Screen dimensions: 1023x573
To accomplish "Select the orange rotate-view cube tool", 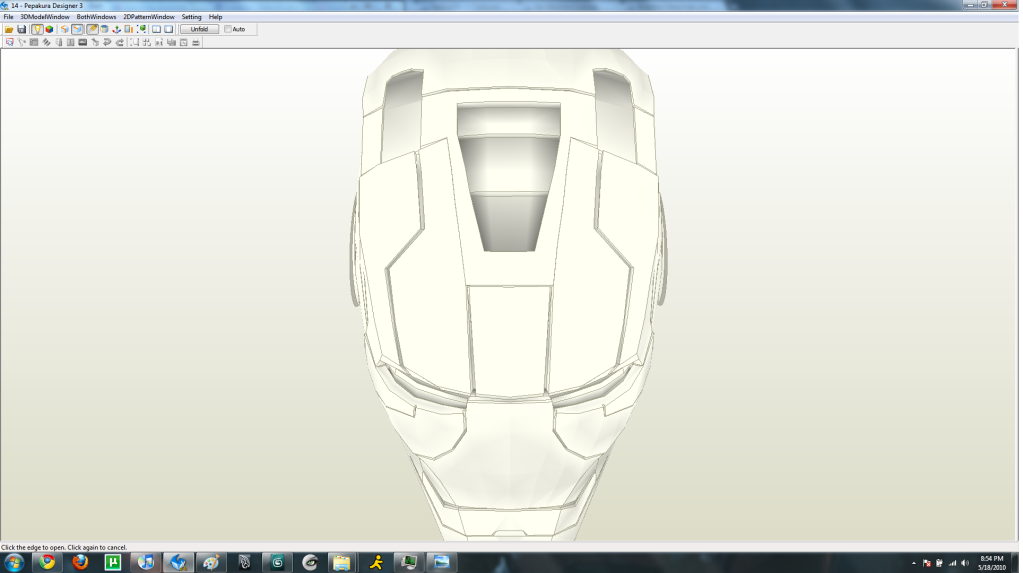I will point(65,29).
